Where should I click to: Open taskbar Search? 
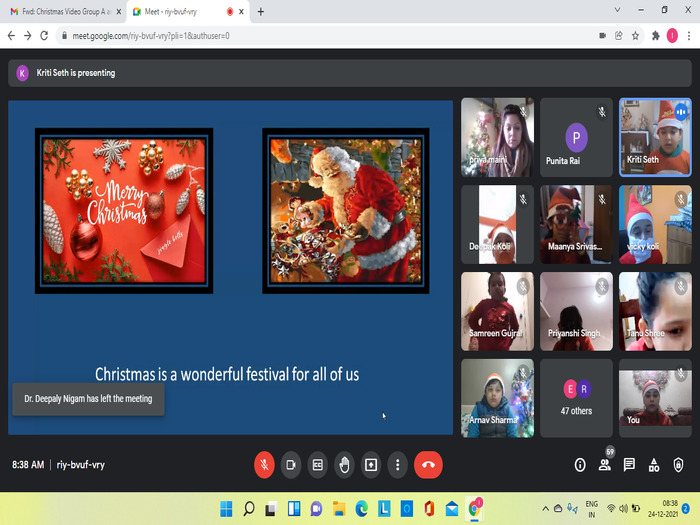point(249,508)
